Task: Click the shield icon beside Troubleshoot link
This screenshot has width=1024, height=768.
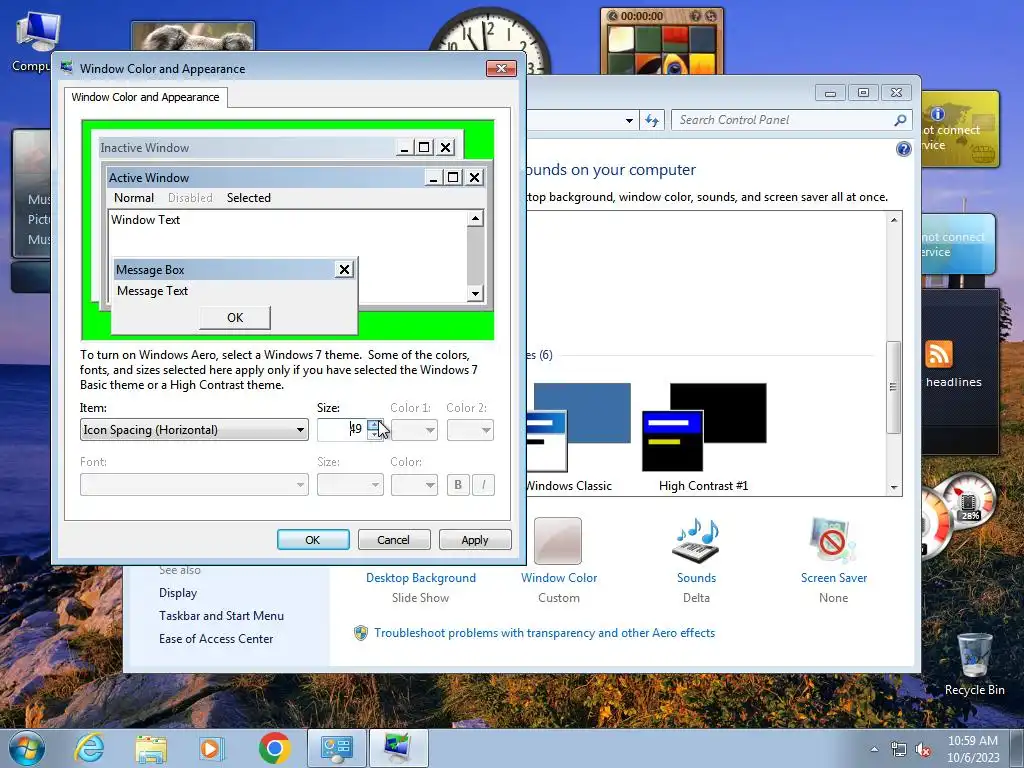Action: (x=360, y=633)
